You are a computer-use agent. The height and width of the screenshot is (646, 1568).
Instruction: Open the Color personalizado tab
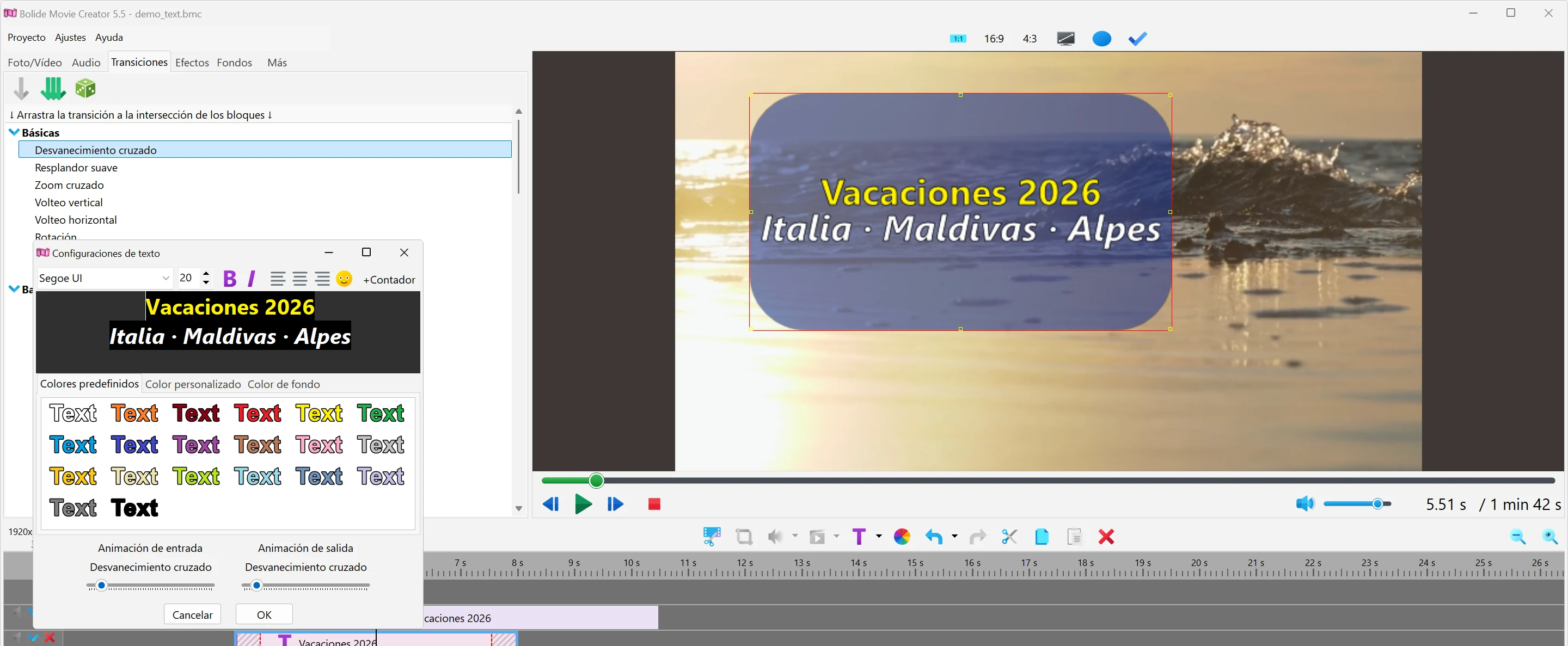(x=193, y=384)
